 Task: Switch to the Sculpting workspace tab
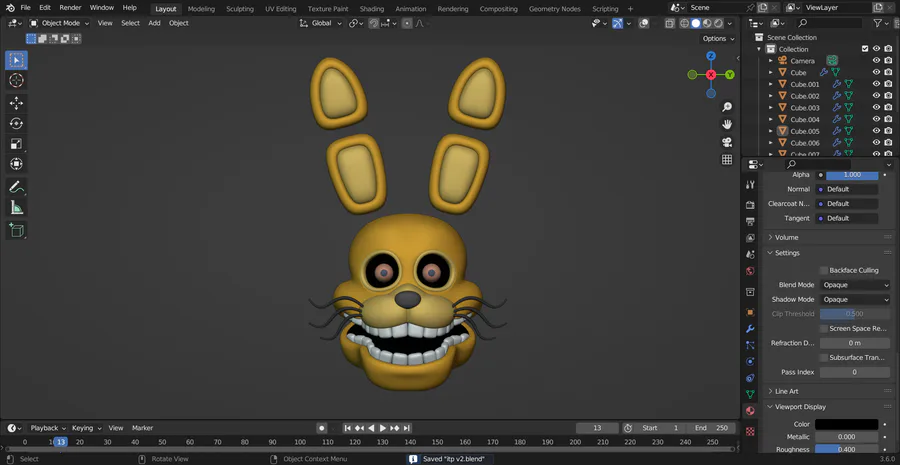point(240,9)
